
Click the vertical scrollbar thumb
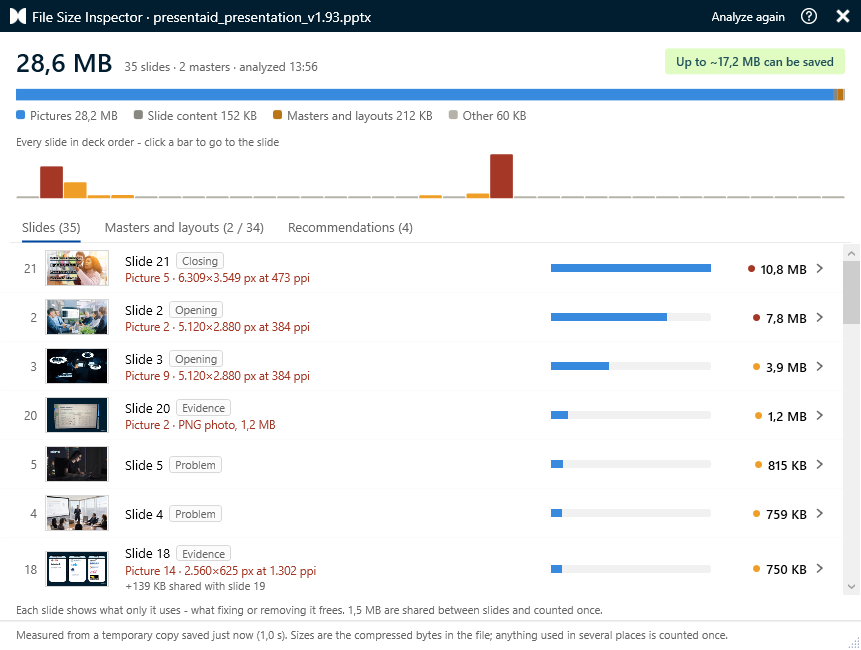coord(851,293)
